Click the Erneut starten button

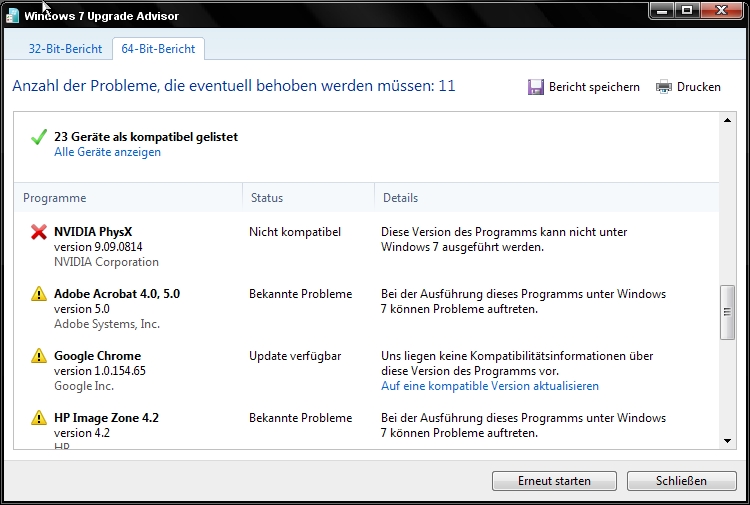click(554, 481)
